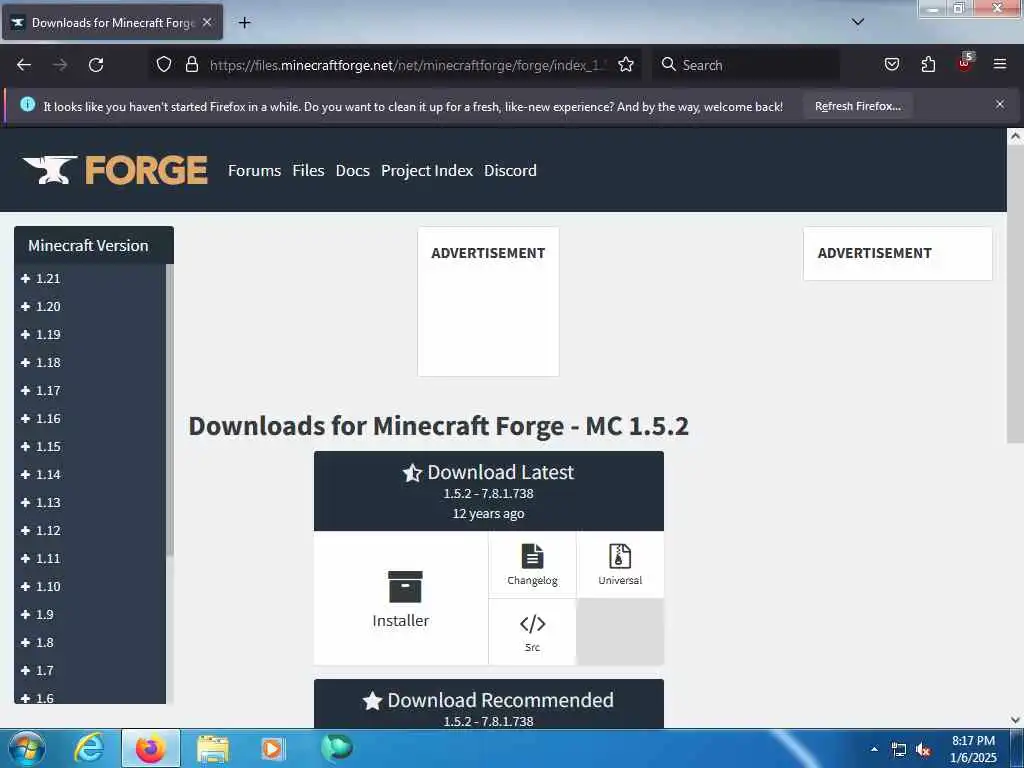Click the page vertical scrollbar thumb
The image size is (1024, 768).
(x=1015, y=294)
